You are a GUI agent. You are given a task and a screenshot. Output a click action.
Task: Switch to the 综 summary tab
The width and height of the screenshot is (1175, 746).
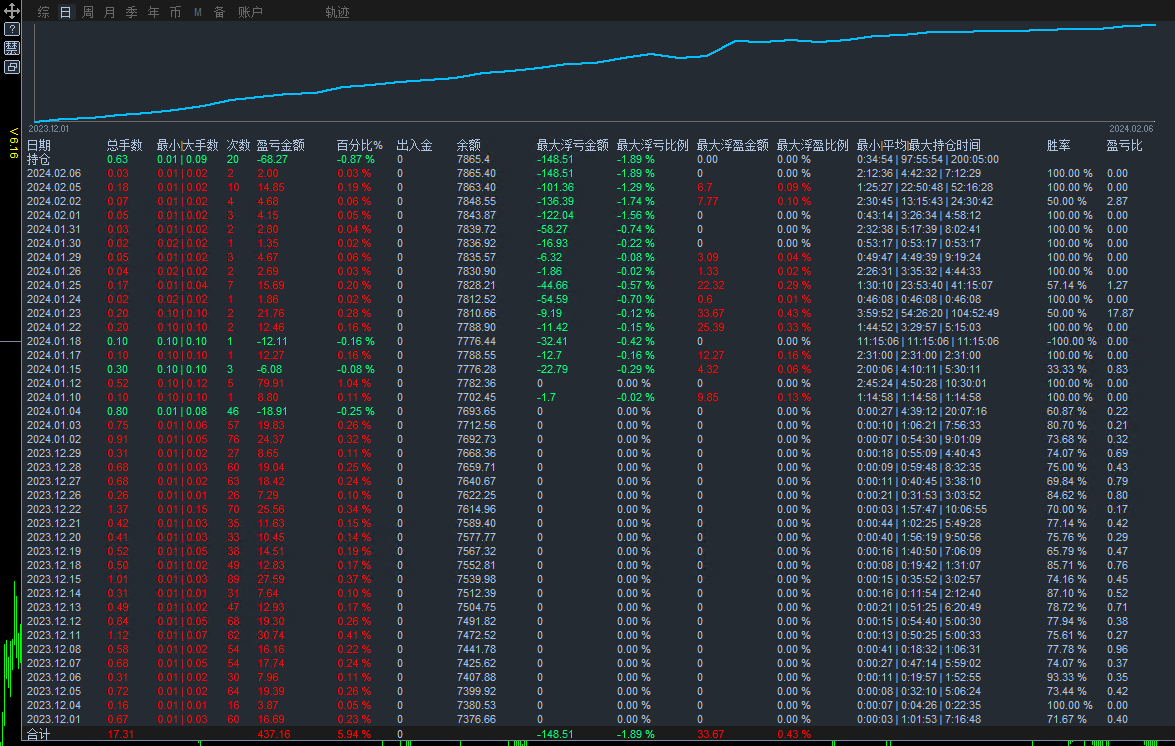(44, 13)
